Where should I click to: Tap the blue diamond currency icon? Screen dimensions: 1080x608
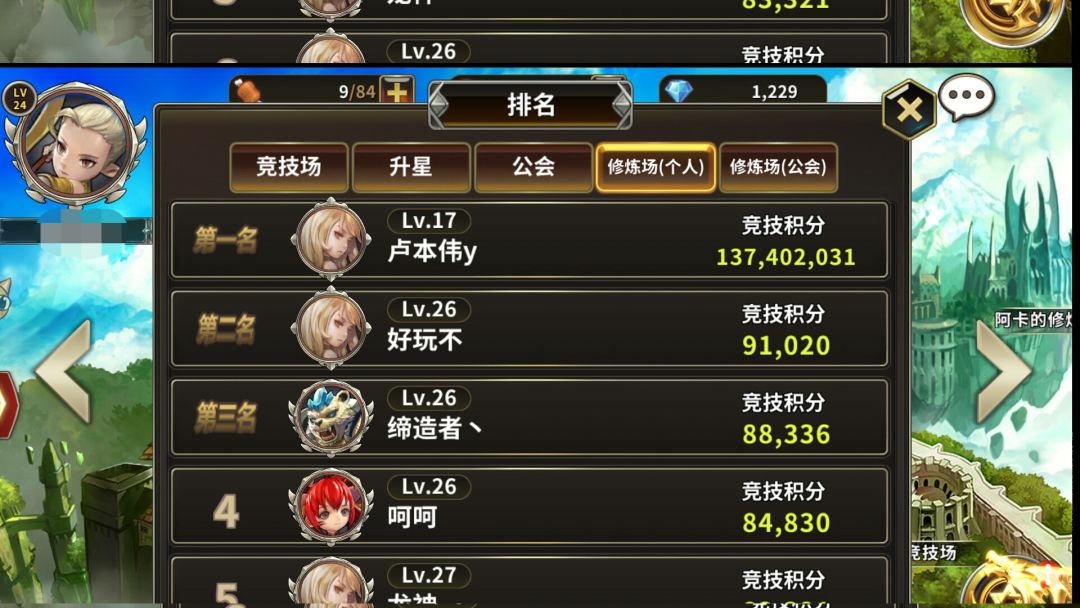(x=679, y=90)
